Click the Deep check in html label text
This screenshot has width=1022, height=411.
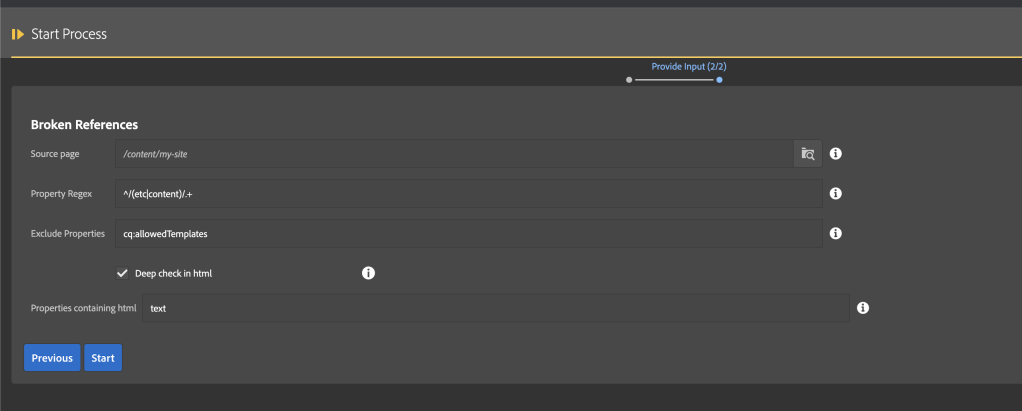(x=173, y=273)
